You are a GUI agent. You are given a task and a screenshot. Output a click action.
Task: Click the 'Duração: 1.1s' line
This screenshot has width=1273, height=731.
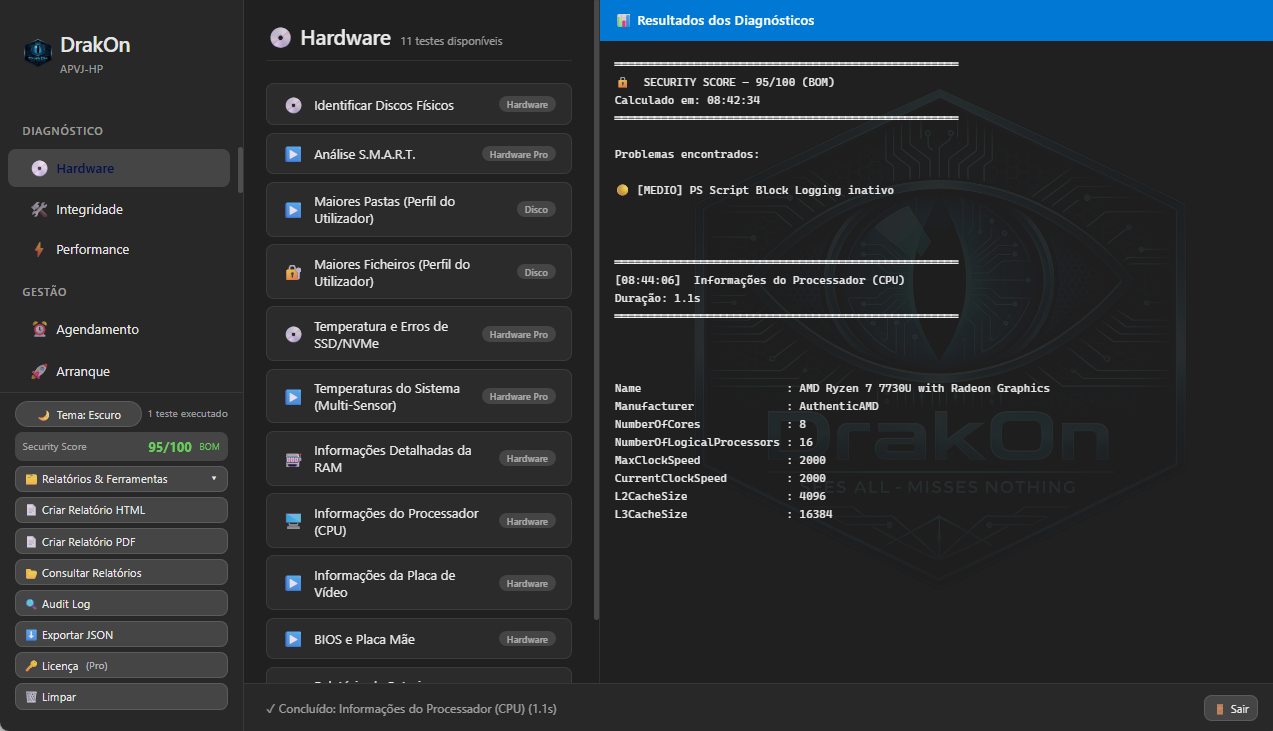[x=657, y=298]
